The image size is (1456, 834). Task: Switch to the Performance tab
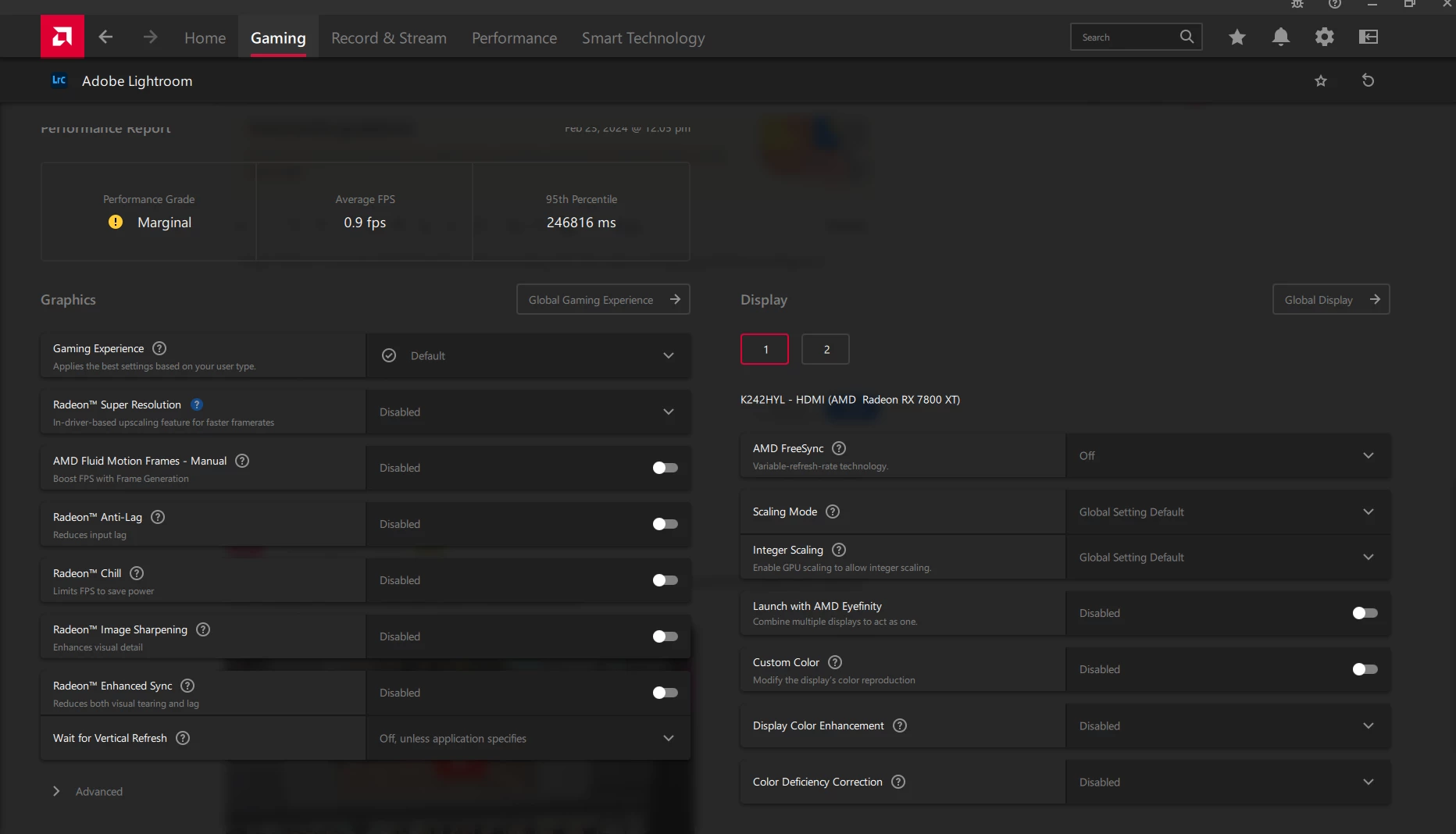coord(514,37)
